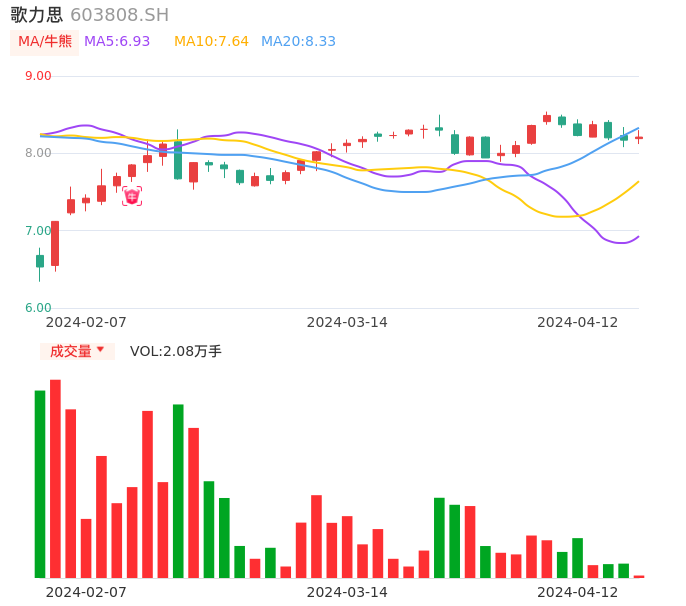Select 2024-02-07 date label under volume chart
Screen dimensions: 686x606
pyautogui.click(x=86, y=592)
